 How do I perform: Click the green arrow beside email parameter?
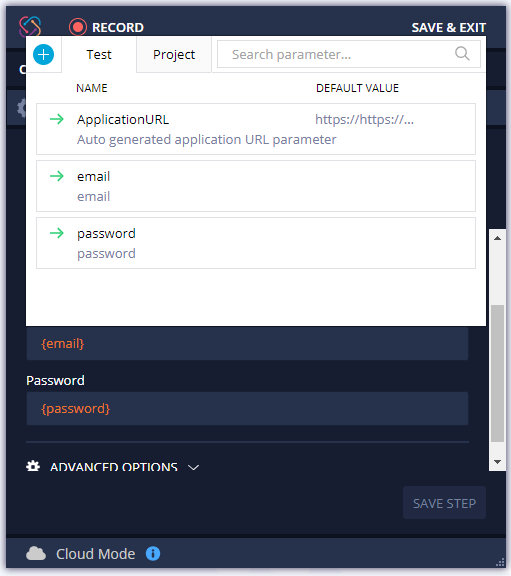57,176
